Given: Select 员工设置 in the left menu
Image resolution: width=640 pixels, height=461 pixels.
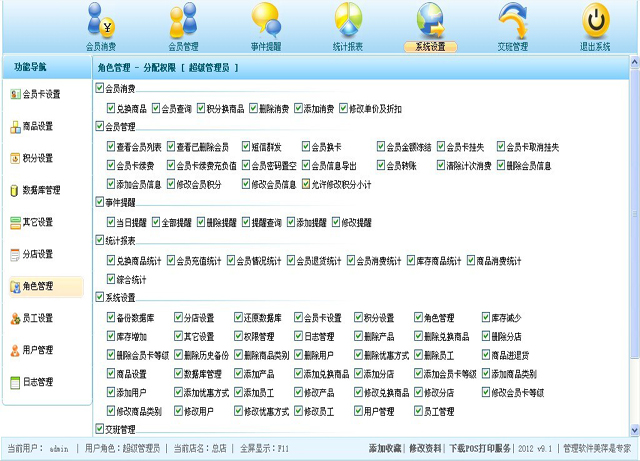Looking at the screenshot, I should point(39,318).
